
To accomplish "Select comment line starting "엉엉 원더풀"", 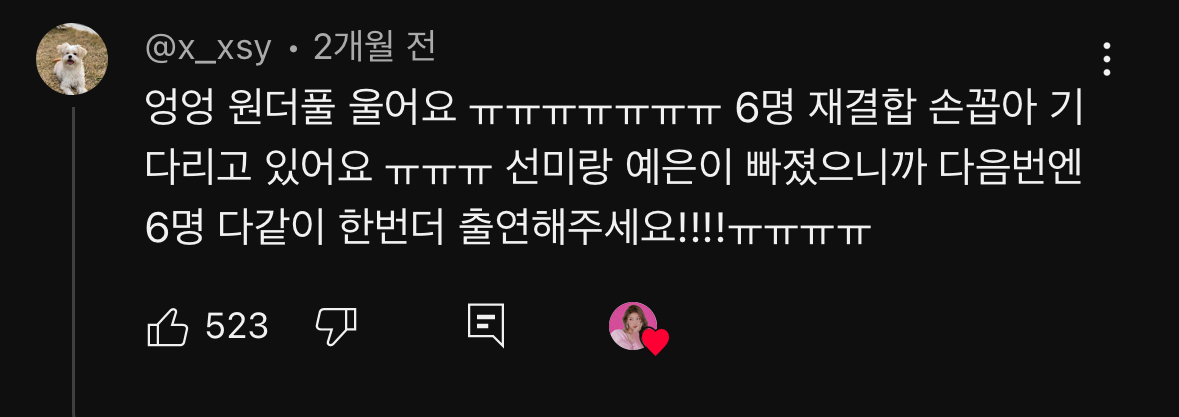I will [x=612, y=113].
